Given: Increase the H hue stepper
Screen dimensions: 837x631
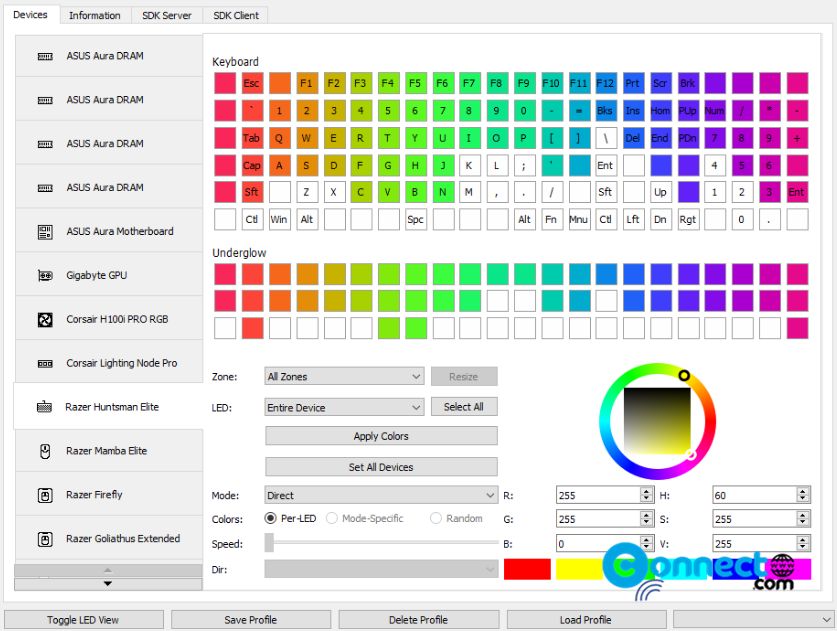Looking at the screenshot, I should tap(803, 491).
